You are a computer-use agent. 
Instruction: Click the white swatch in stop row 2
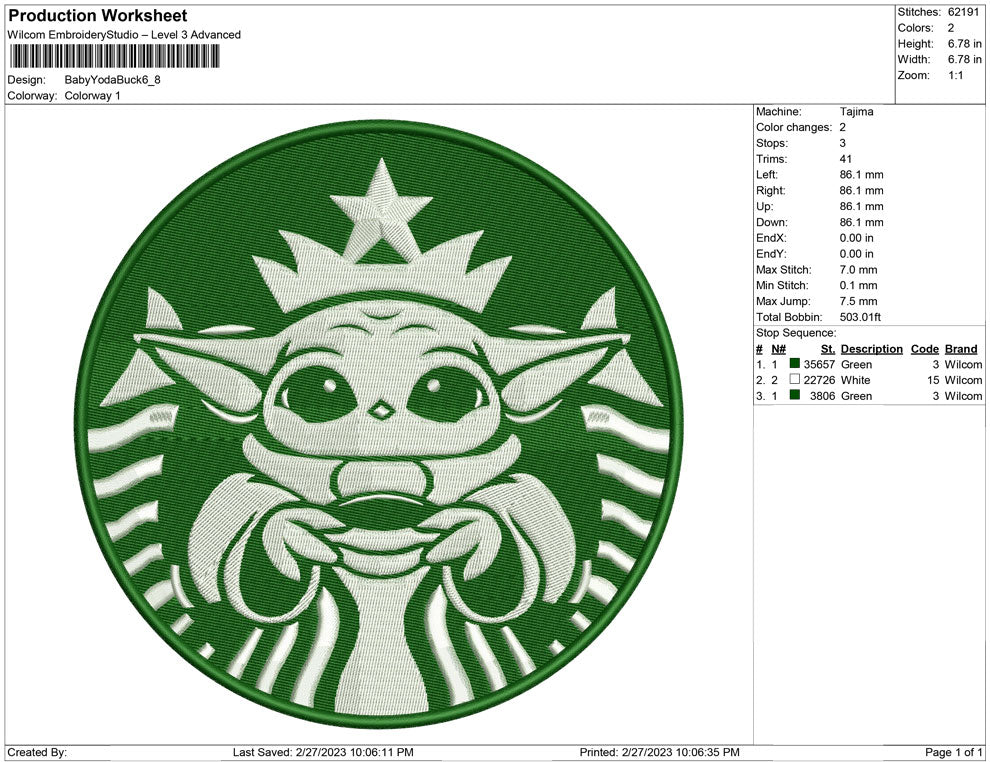[x=794, y=379]
